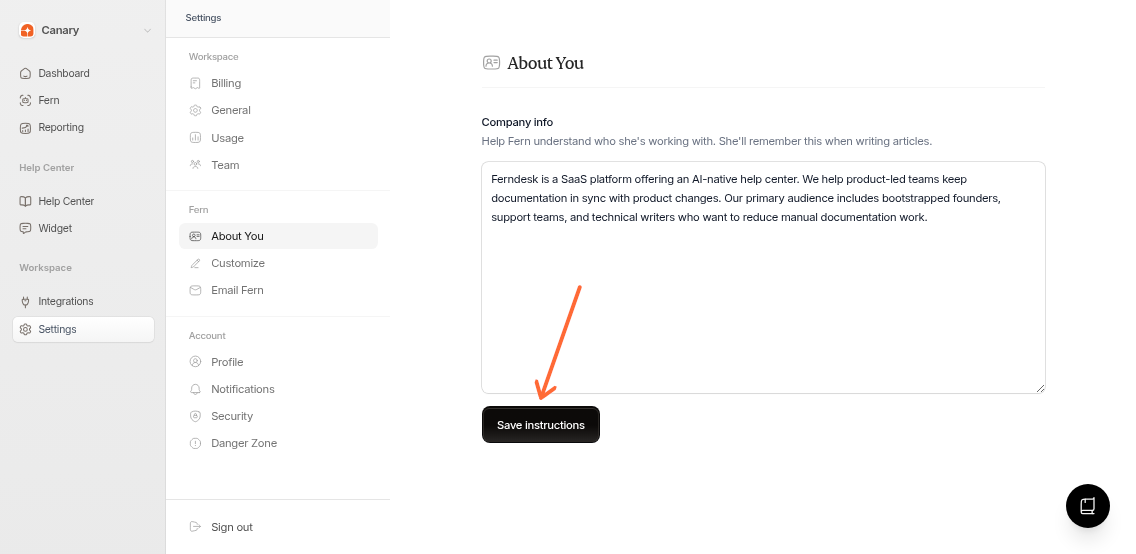Select the Fern icon in sidebar
Image resolution: width=1136 pixels, height=554 pixels.
[26, 100]
